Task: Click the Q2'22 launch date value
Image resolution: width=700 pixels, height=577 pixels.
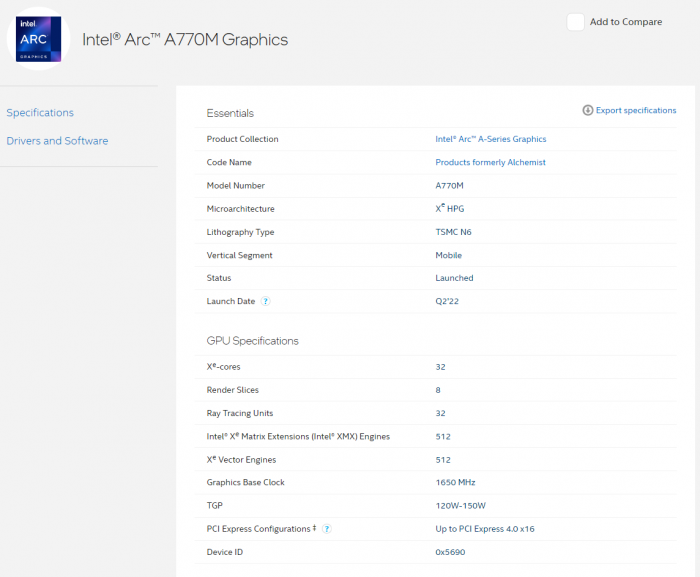Action: (x=447, y=301)
